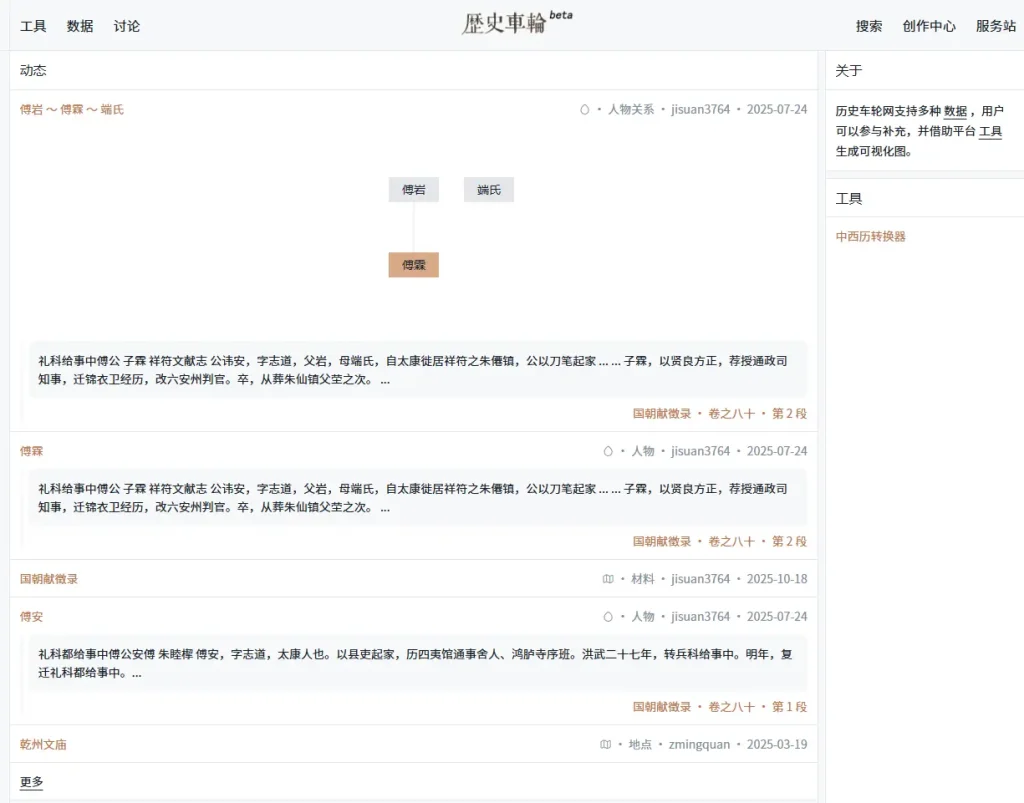Open the 国朝献徵录 material entry title
Screen dimensions: 1024x803
49,579
